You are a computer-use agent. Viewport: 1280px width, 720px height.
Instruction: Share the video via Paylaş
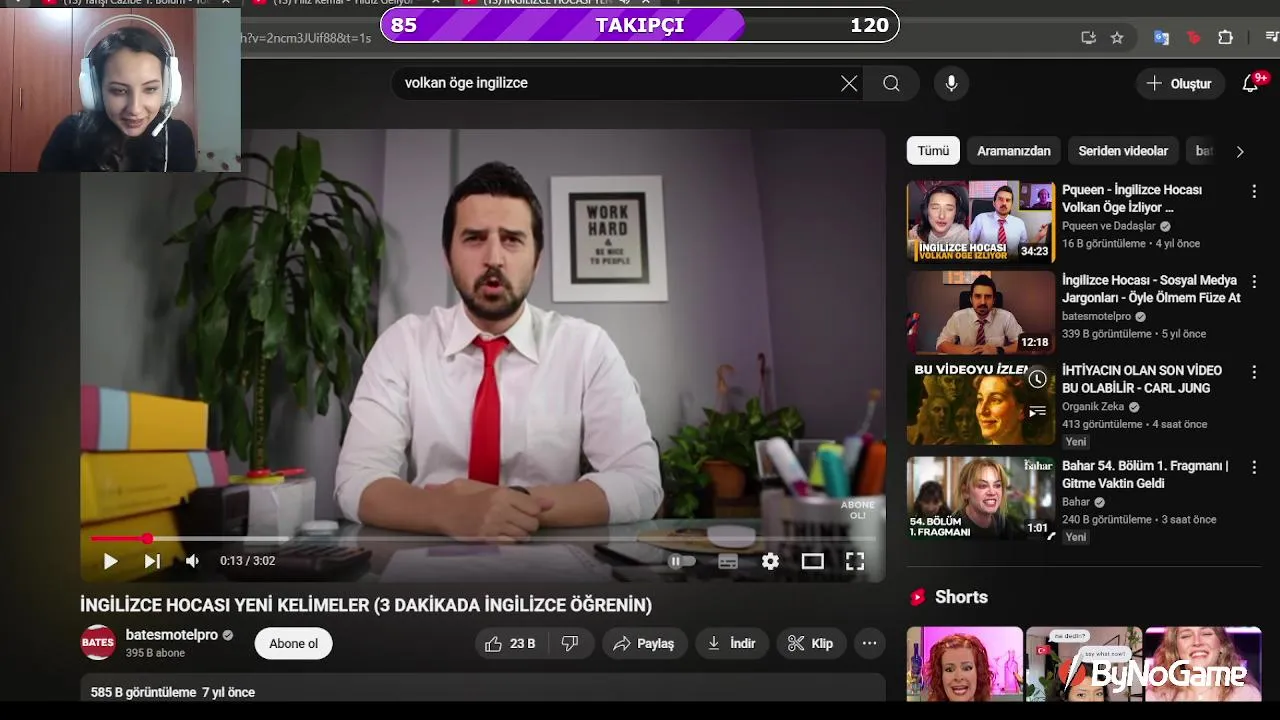(x=644, y=643)
